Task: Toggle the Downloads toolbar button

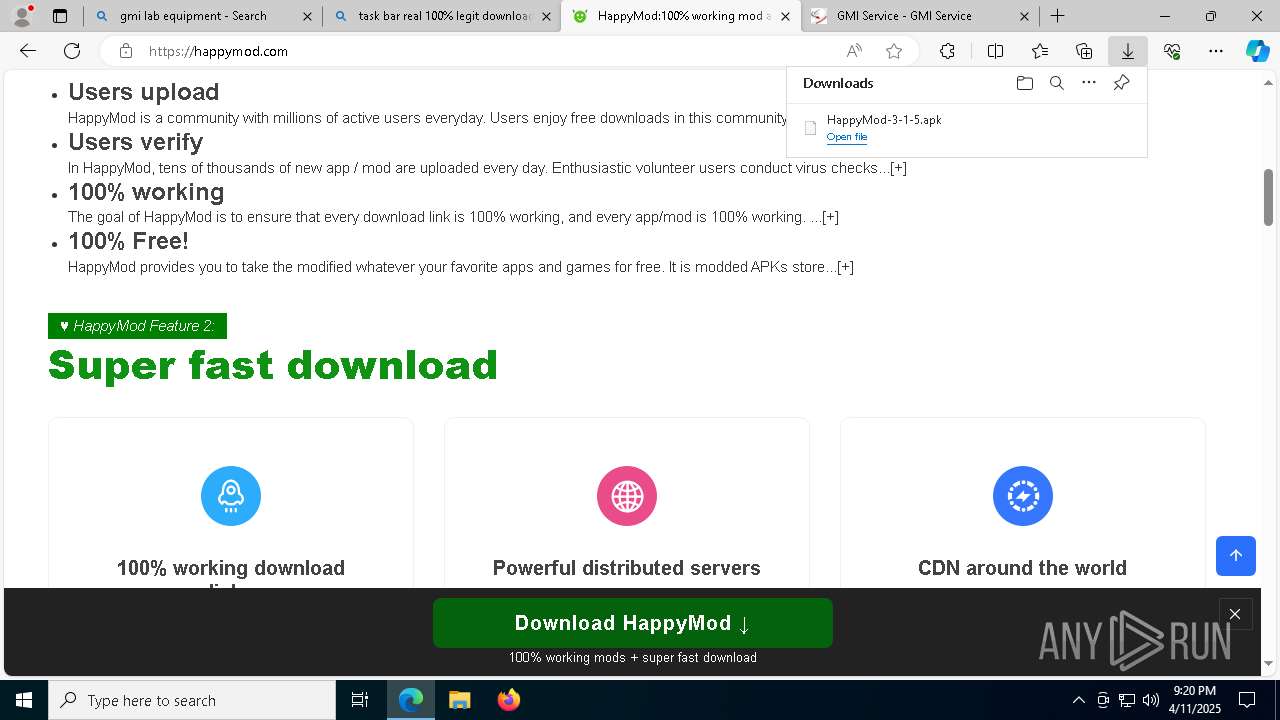Action: tap(1128, 51)
